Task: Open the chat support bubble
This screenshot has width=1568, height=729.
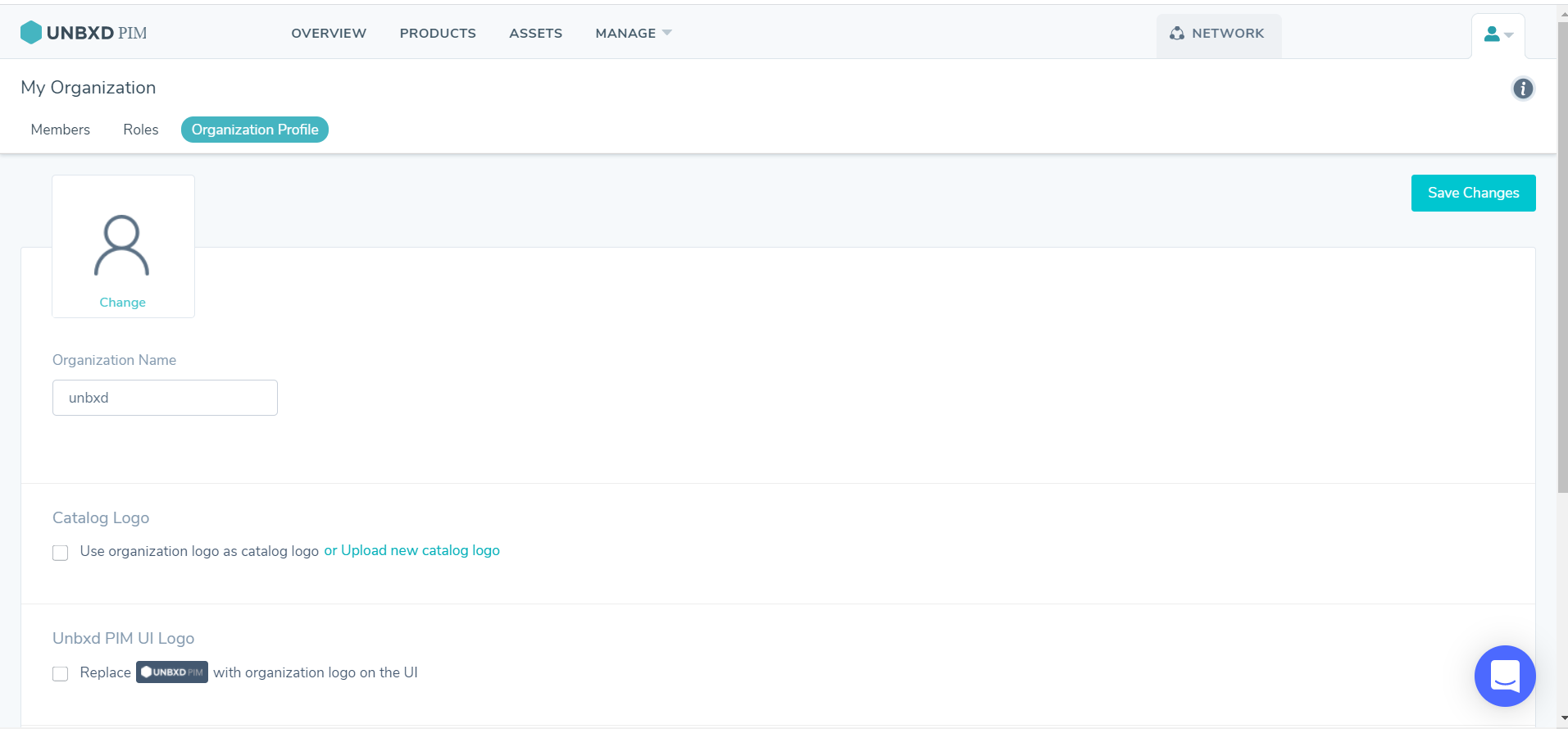Action: [1504, 676]
